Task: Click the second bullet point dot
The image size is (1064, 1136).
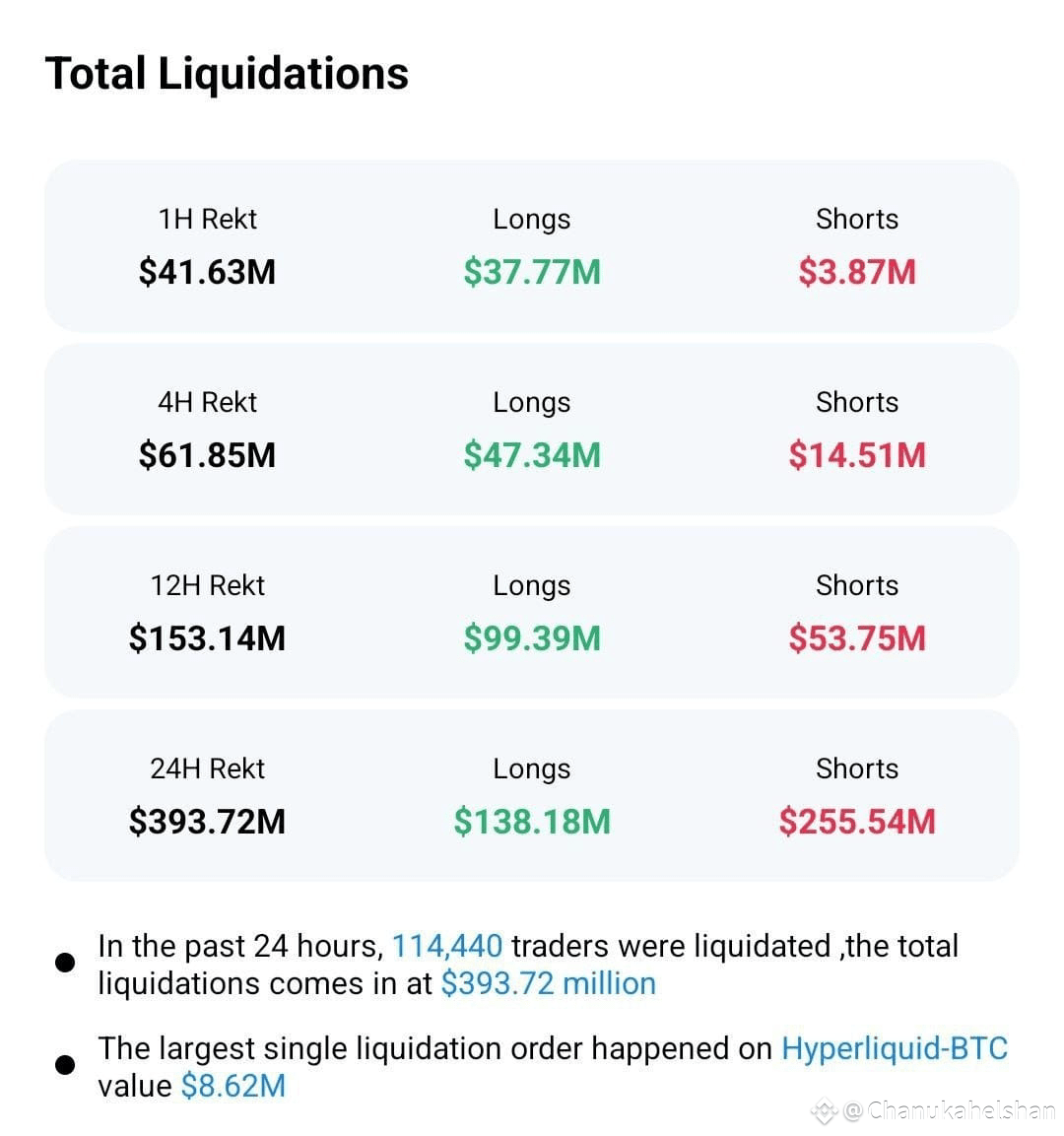Action: pos(65,1064)
